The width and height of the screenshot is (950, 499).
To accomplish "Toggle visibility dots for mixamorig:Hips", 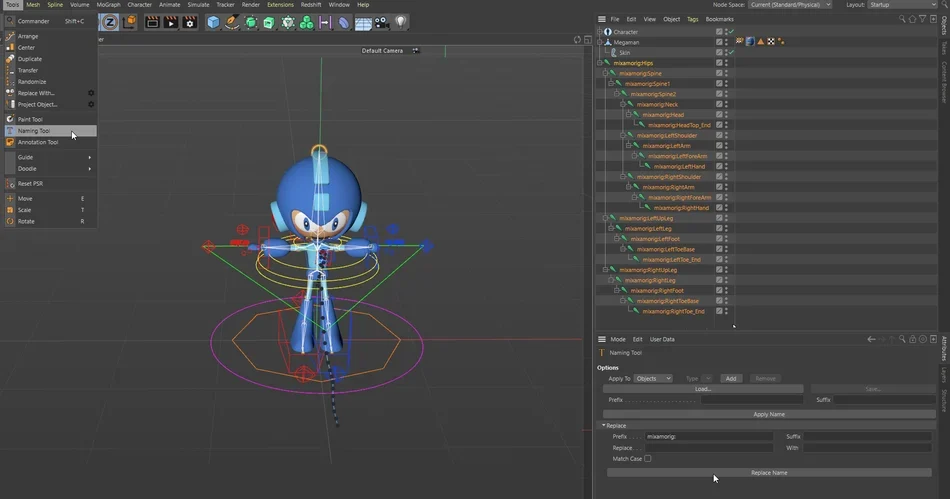I will [x=726, y=63].
